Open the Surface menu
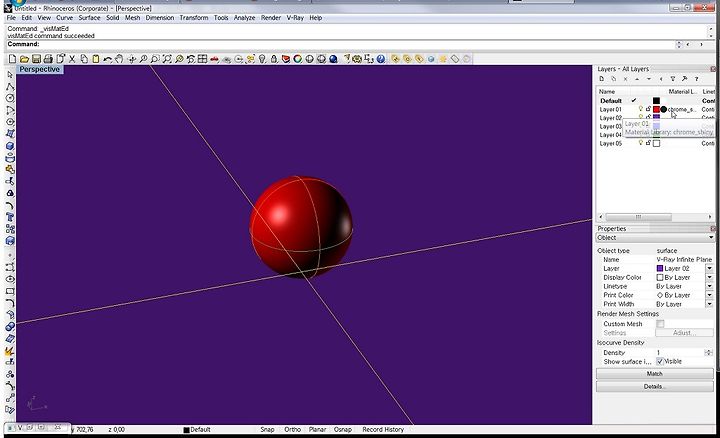 (89, 18)
